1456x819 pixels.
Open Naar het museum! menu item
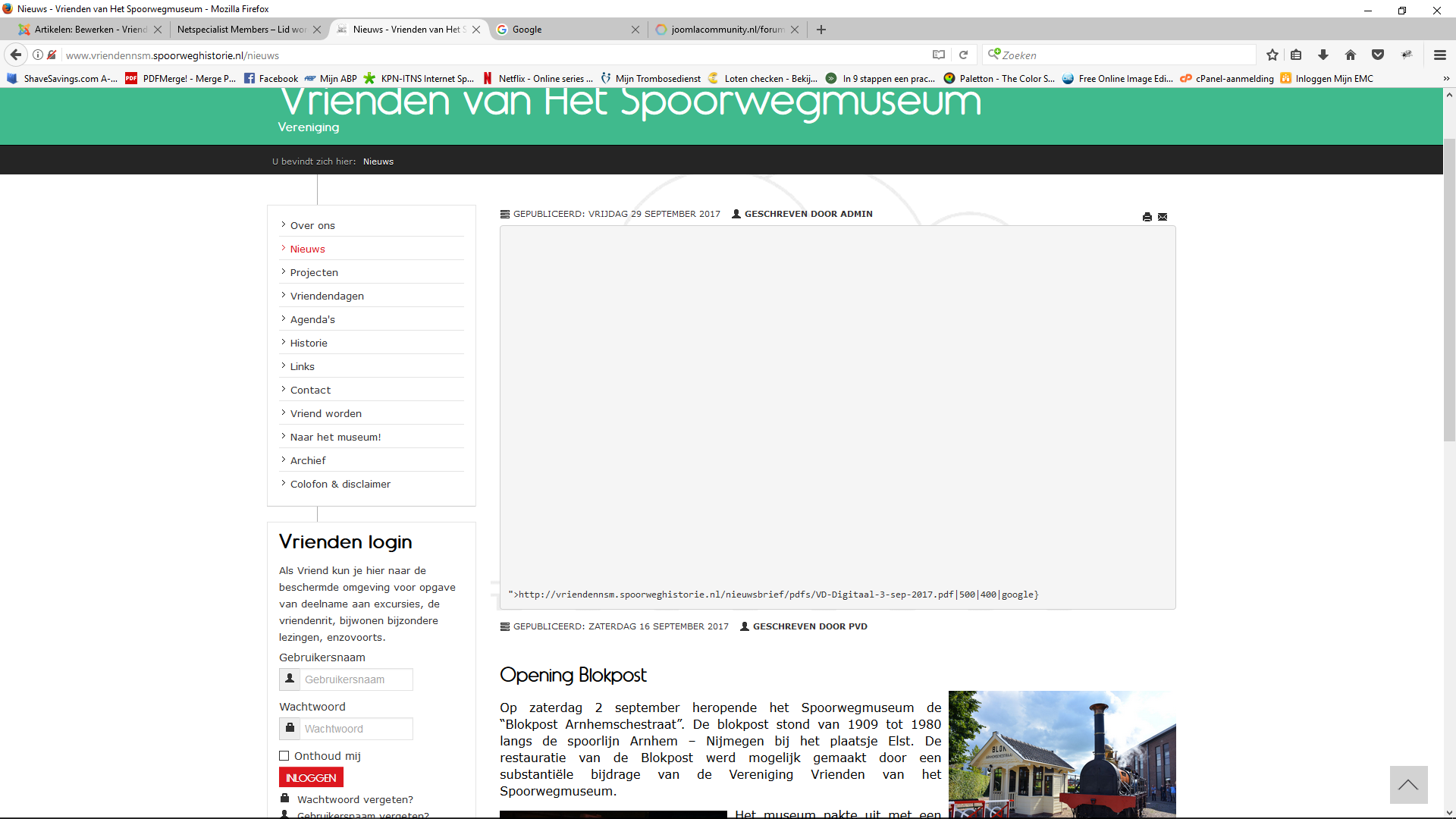pyautogui.click(x=335, y=437)
